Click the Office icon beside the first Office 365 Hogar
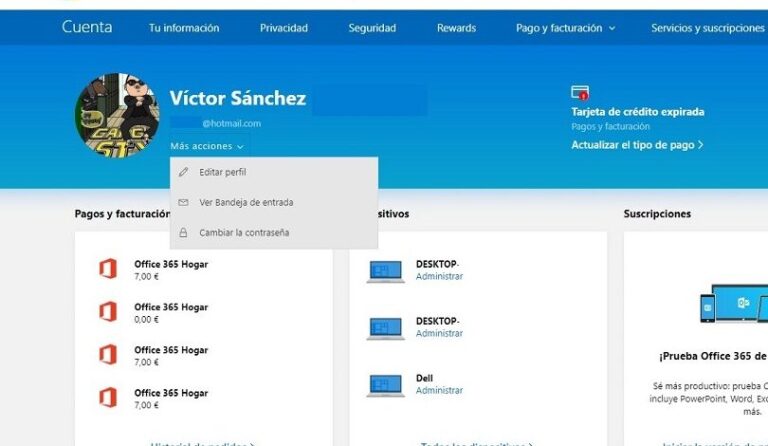Screen dimensions: 768x446 coord(108,269)
